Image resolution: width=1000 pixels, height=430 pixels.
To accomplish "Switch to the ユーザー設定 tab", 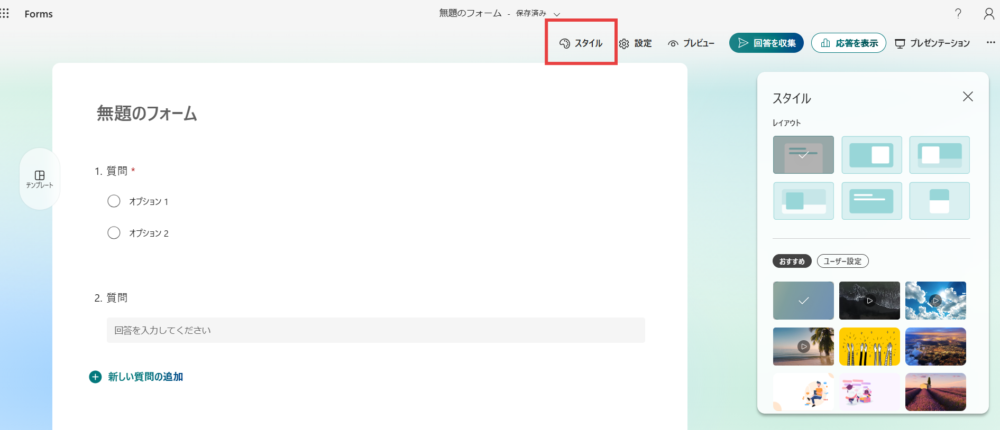I will pos(843,261).
